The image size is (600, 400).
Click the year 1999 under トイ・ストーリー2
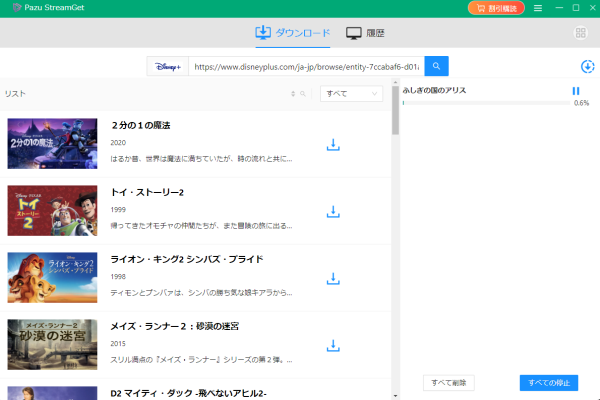[118, 209]
